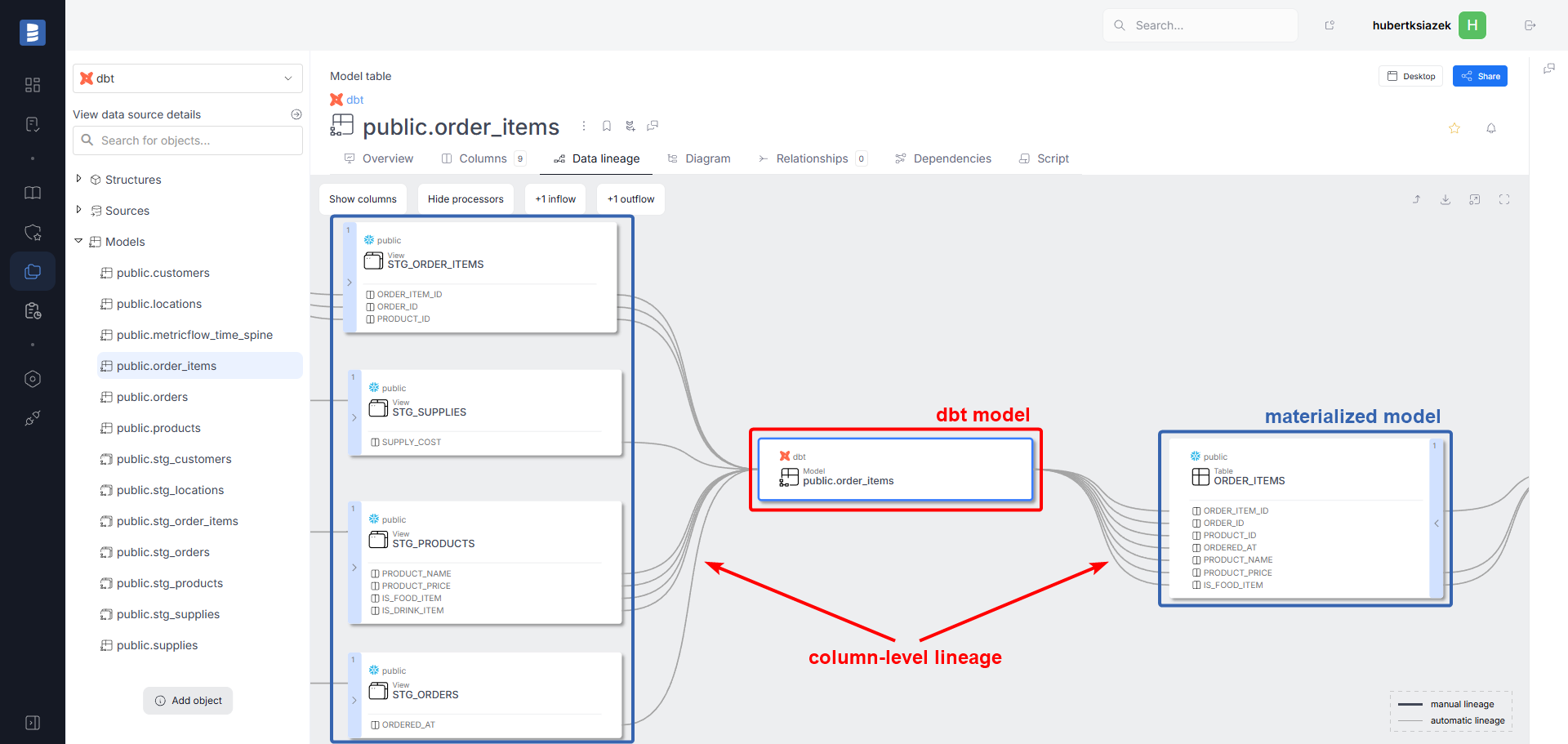Click the blue Share button

click(1480, 76)
